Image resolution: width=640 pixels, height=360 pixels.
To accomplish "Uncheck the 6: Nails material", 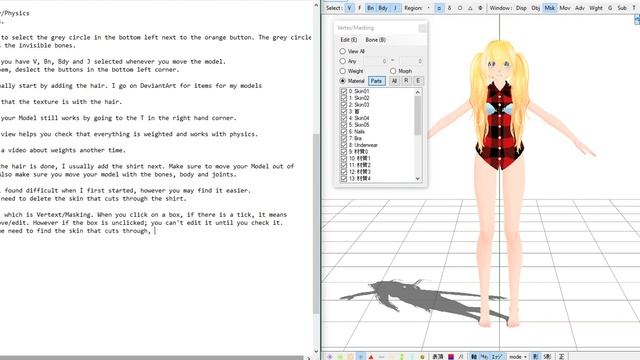I will coord(344,131).
